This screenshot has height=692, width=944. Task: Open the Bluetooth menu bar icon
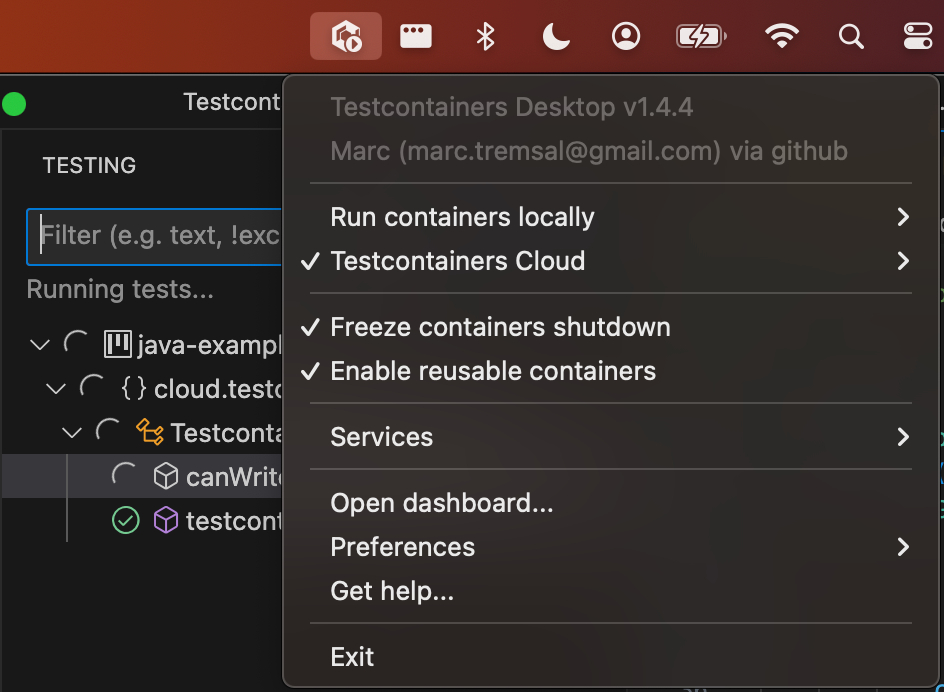click(485, 36)
